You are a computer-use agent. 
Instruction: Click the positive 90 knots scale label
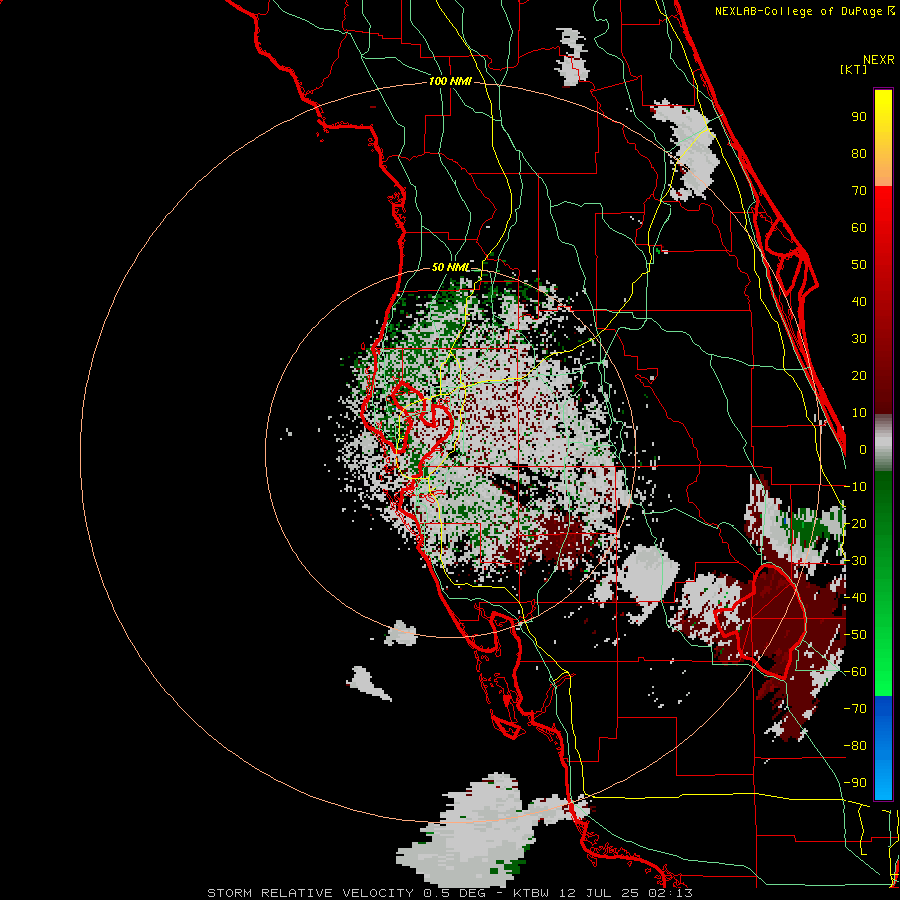tap(859, 117)
